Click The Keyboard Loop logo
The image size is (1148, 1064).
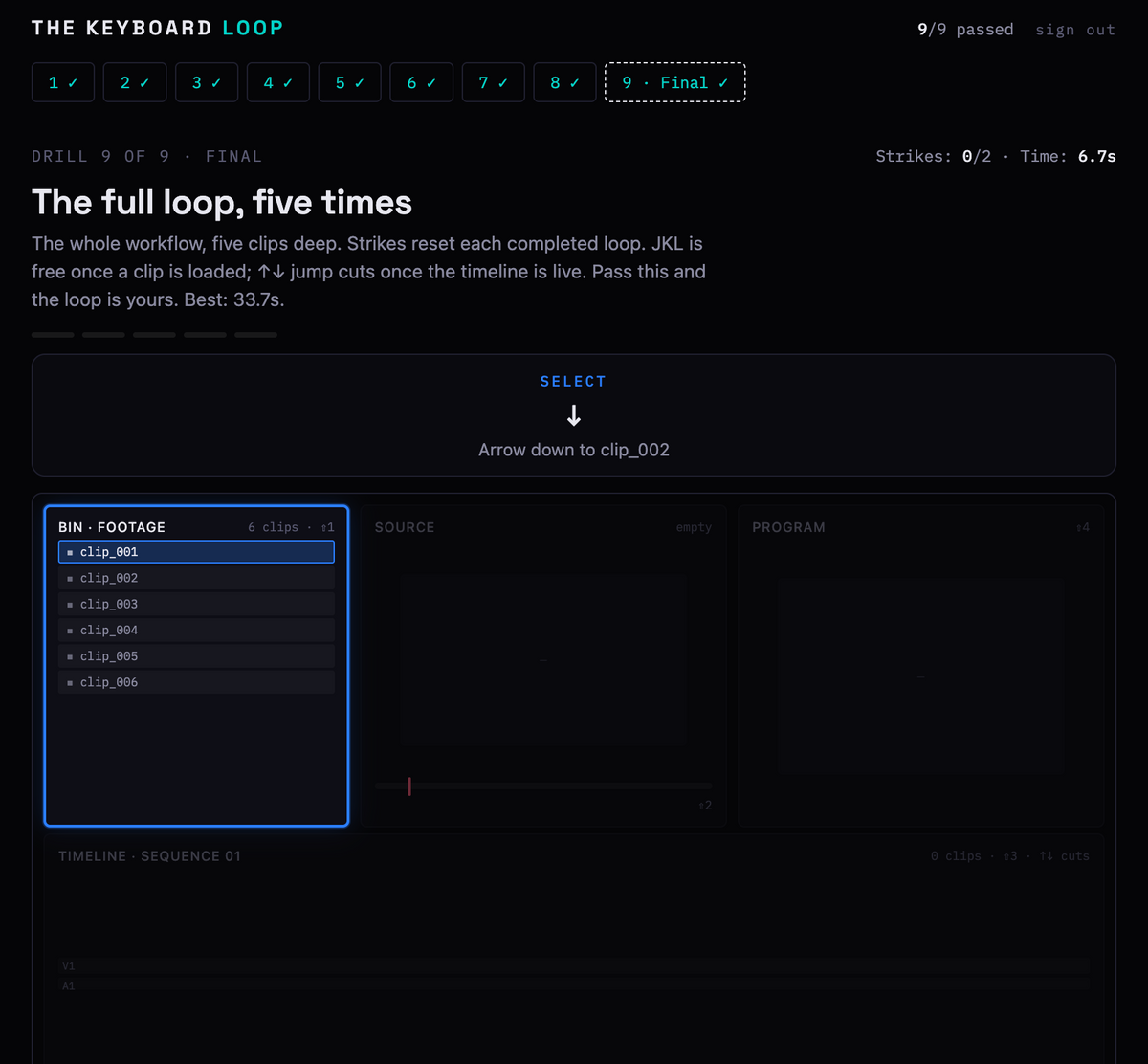coord(158,28)
